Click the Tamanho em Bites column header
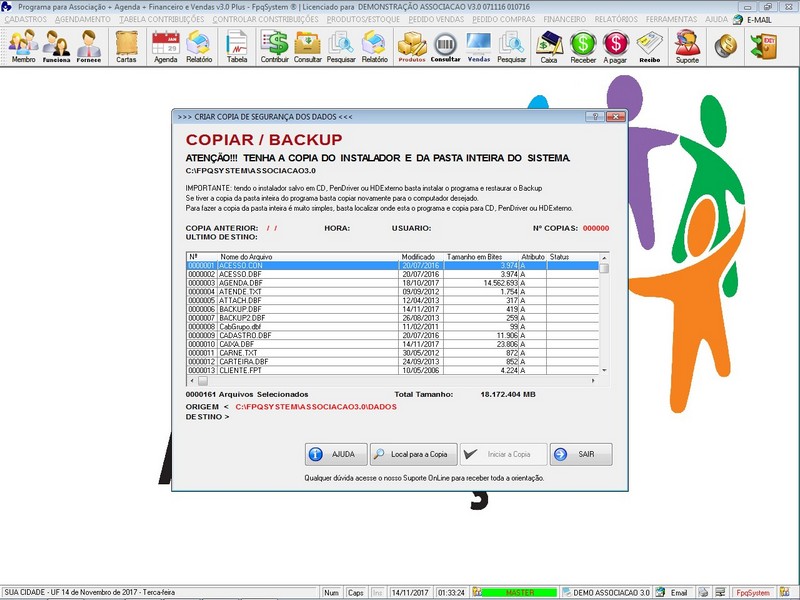Image resolution: width=800 pixels, height=600 pixels. point(481,257)
